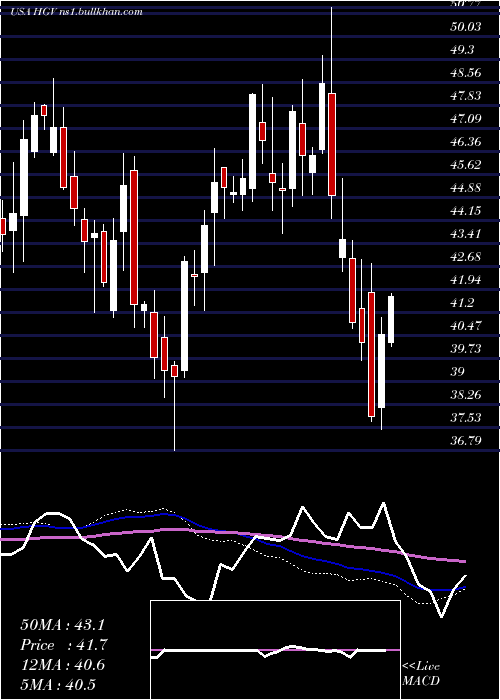Click the 38.26 price axis label

[466, 395]
